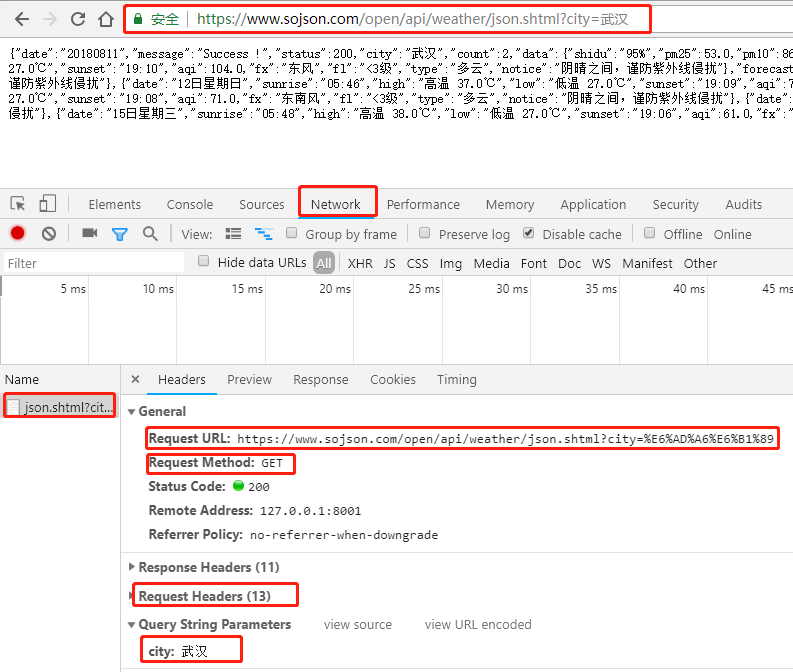
Task: Open the Cookies sub-tab
Action: pyautogui.click(x=393, y=379)
